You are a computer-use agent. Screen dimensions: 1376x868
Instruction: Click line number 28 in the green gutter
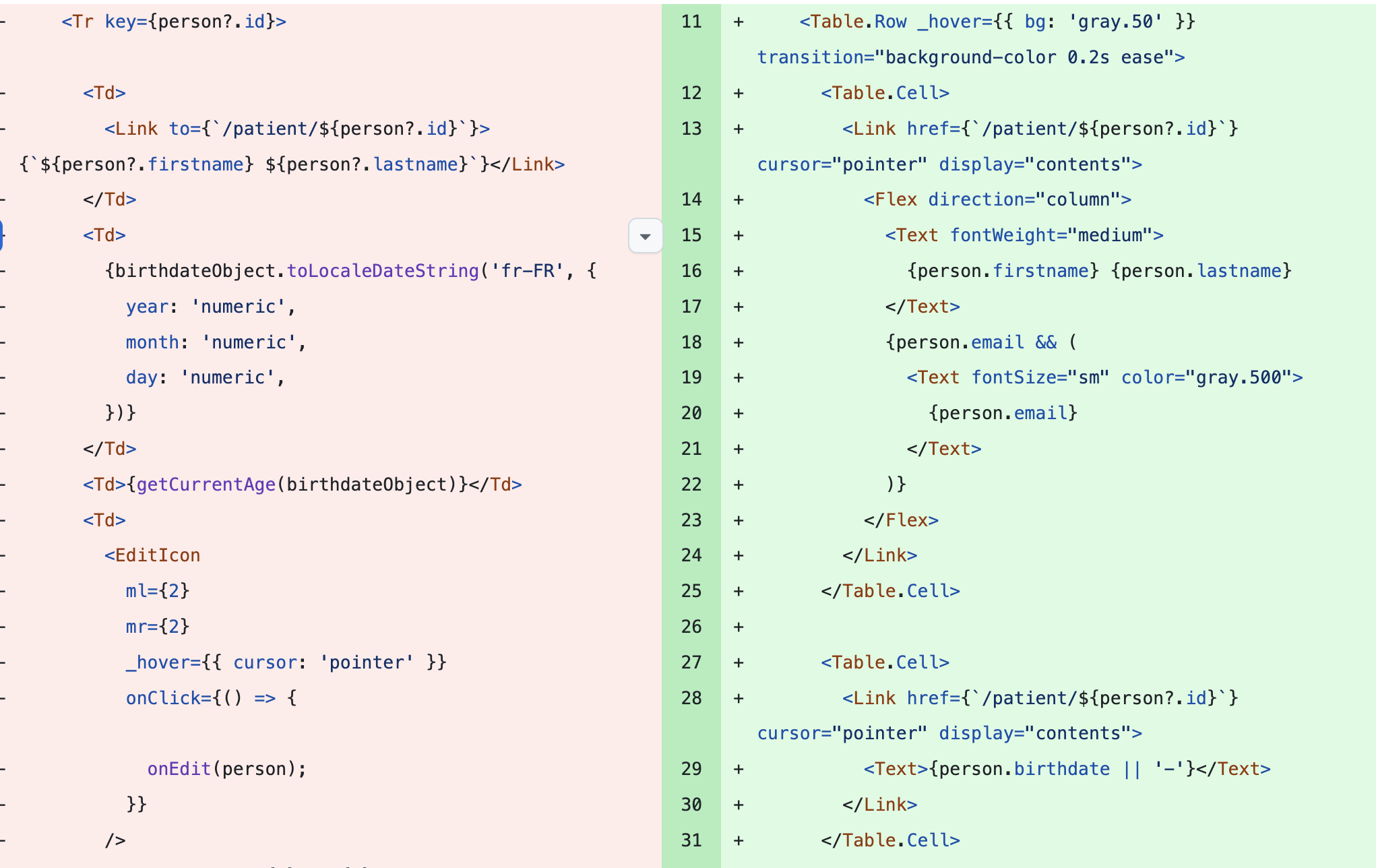pyautogui.click(x=691, y=698)
